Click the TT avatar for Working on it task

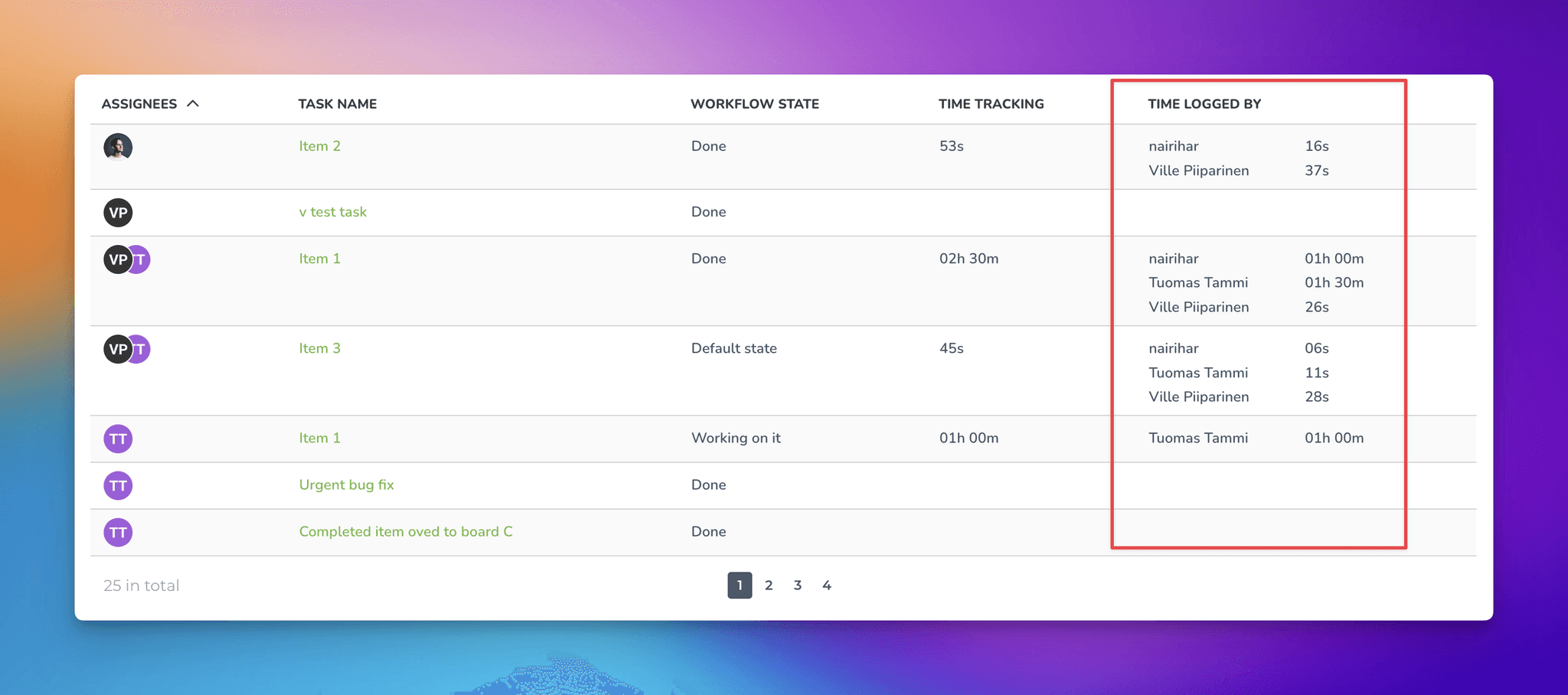[x=118, y=439]
